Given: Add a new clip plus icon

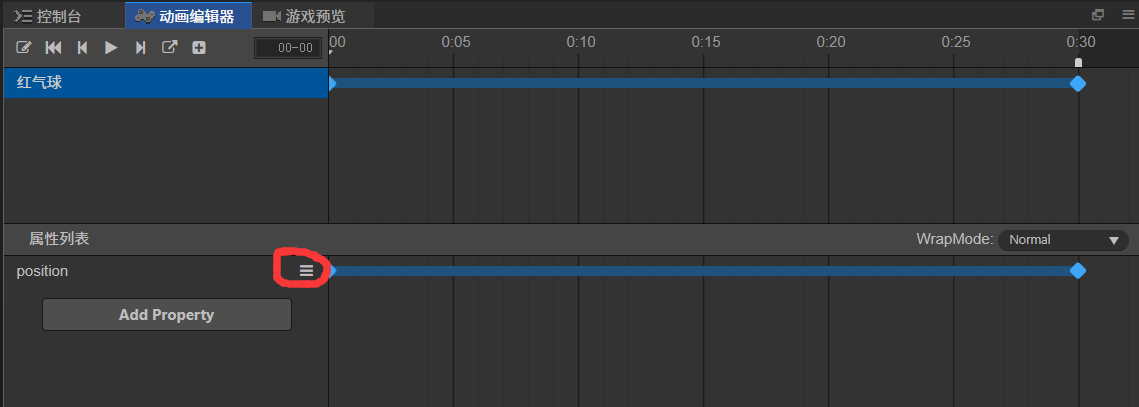Looking at the screenshot, I should tap(199, 48).
